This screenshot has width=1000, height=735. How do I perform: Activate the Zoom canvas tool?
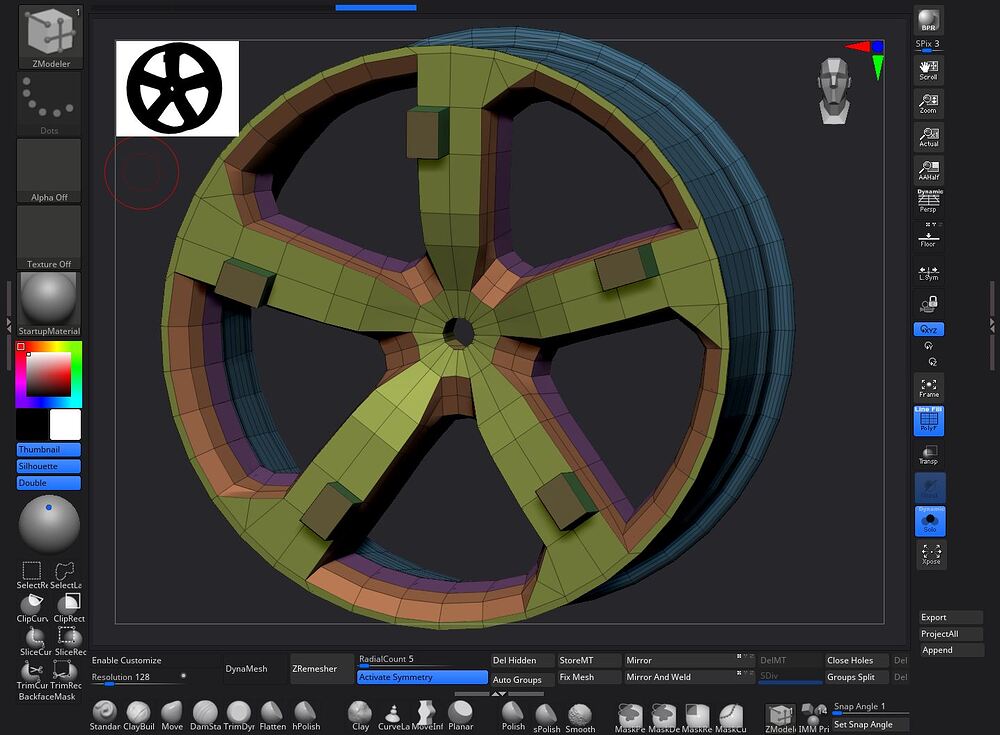coord(929,103)
